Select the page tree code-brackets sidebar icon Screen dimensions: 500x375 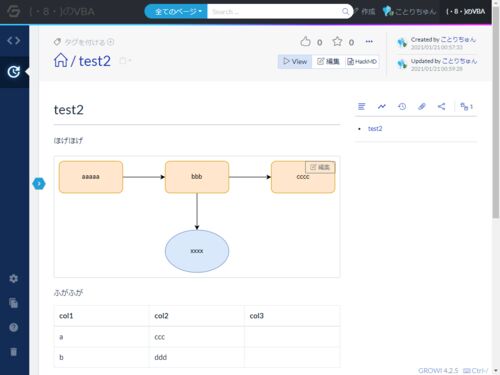[14, 41]
